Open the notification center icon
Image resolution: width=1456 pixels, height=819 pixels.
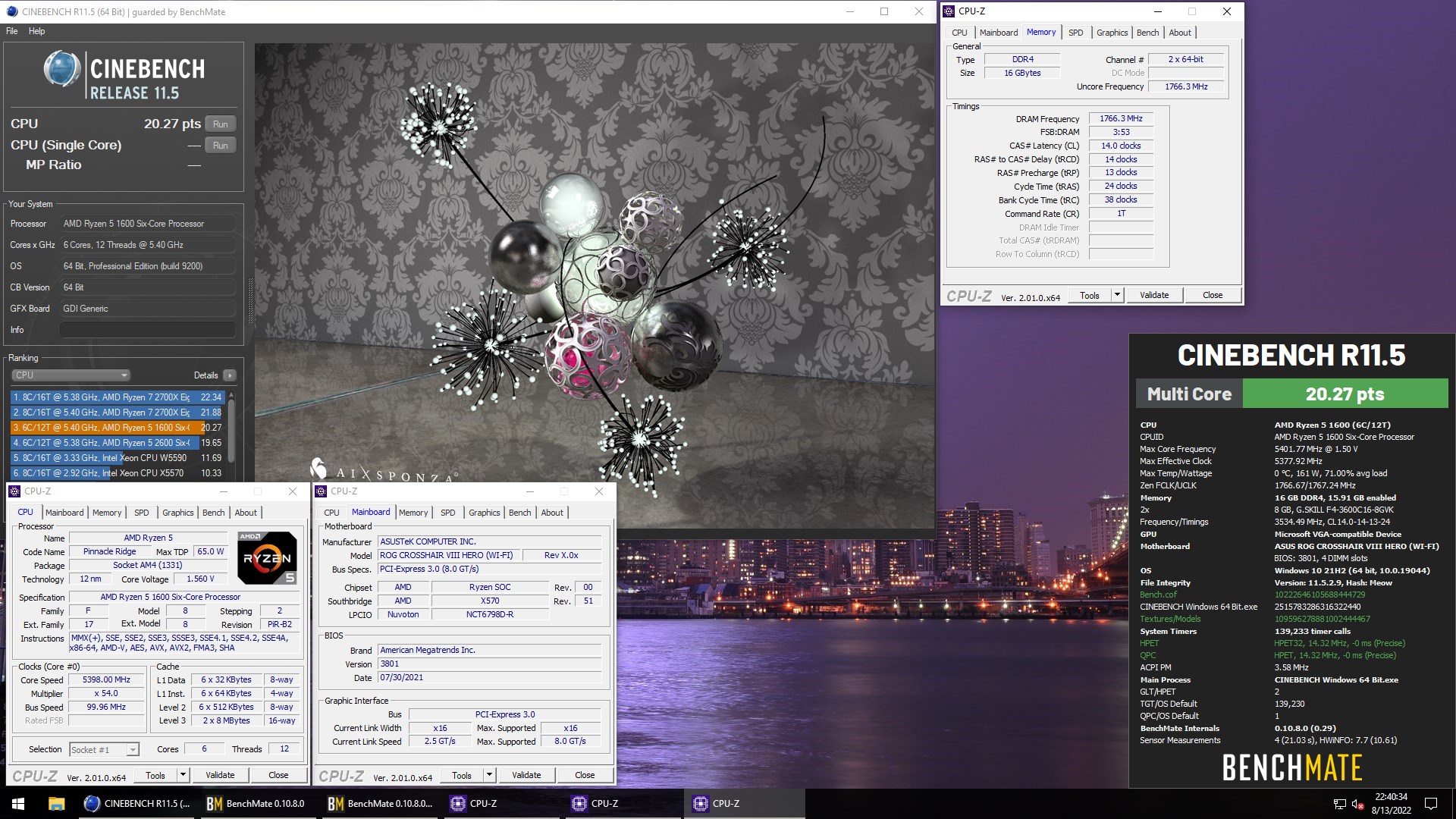click(1431, 804)
